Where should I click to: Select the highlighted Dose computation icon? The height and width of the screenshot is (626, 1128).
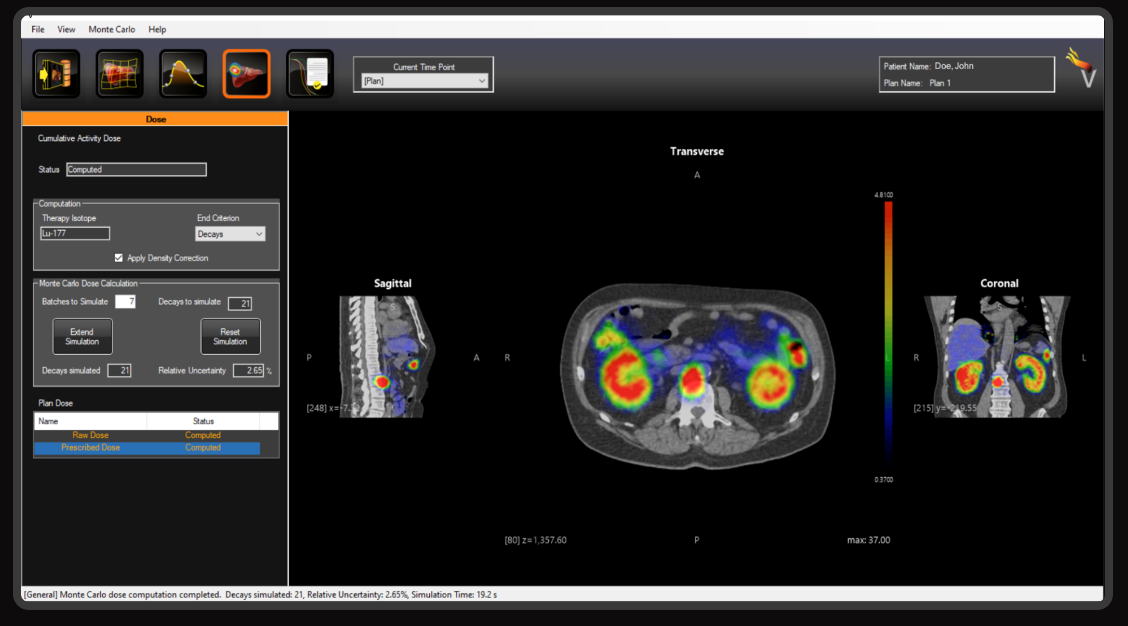pyautogui.click(x=246, y=73)
